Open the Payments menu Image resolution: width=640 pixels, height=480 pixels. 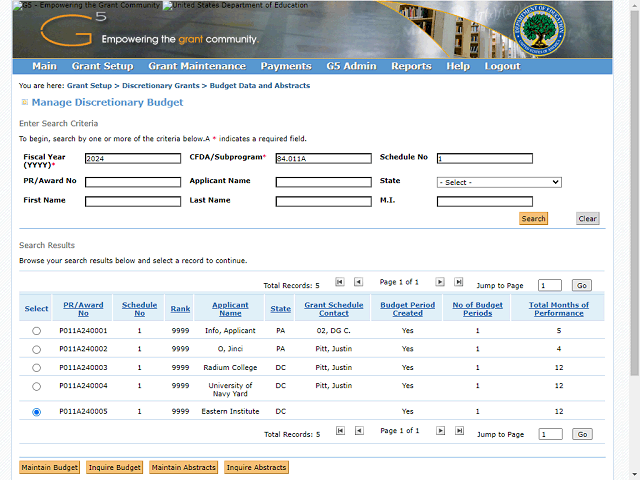285,66
